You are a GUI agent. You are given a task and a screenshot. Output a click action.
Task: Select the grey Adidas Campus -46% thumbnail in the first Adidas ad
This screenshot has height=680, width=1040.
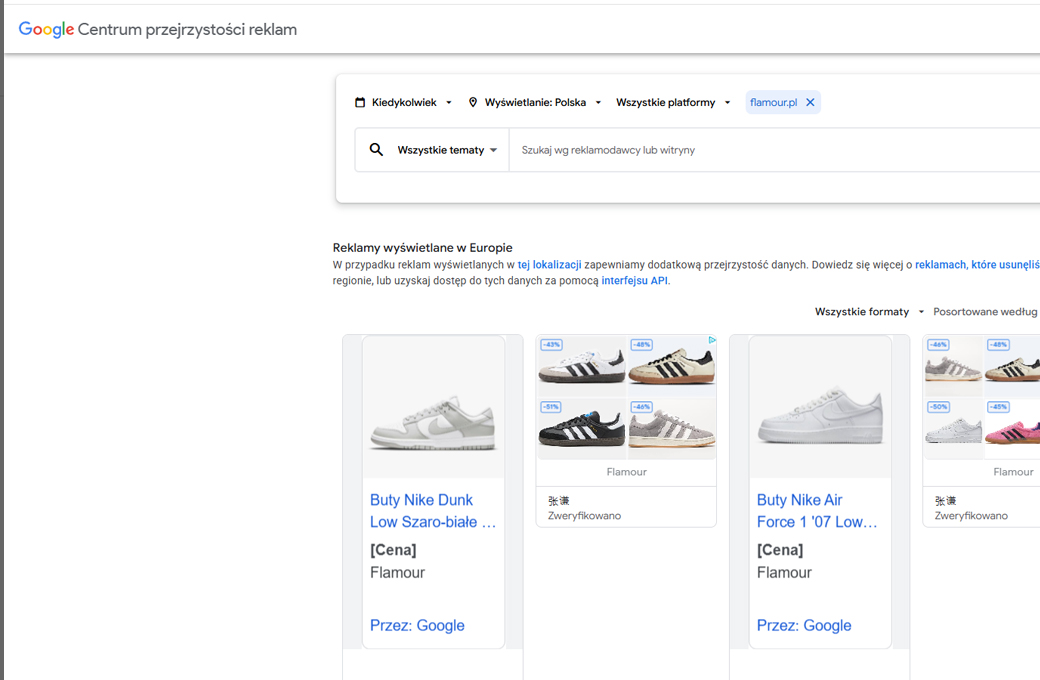coord(672,429)
